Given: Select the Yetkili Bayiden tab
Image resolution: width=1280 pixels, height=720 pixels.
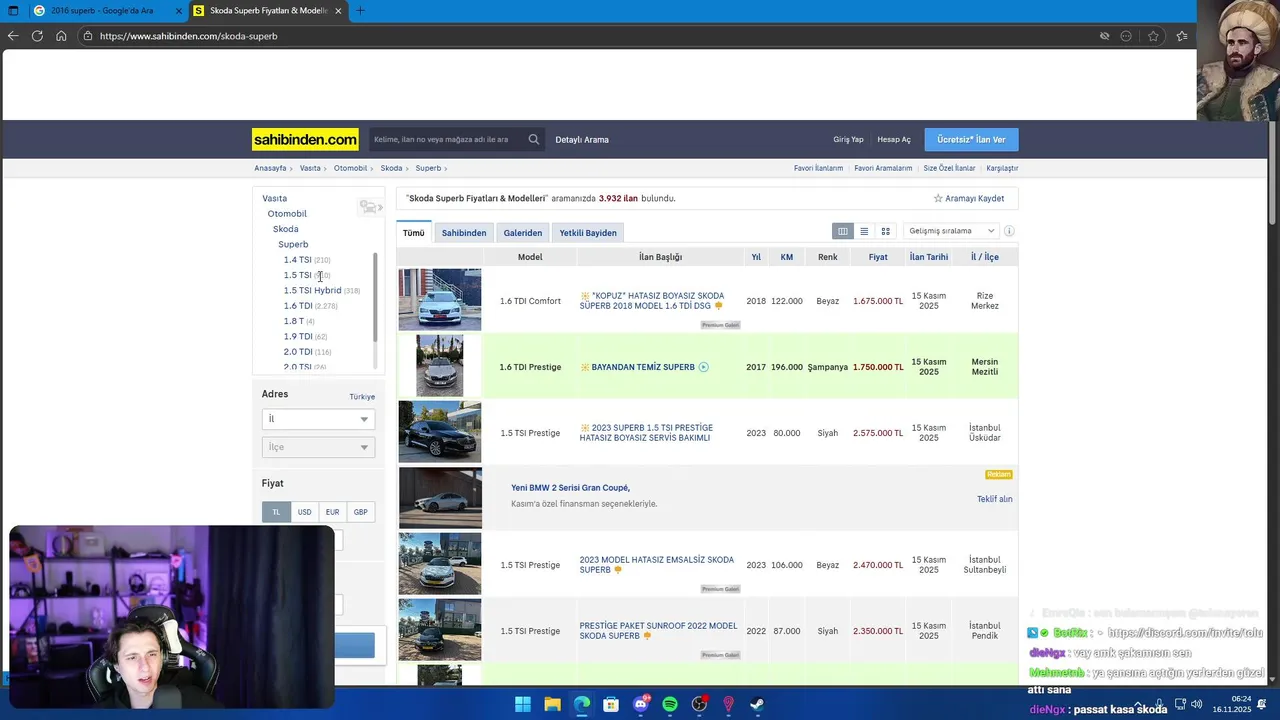Looking at the screenshot, I should [x=588, y=233].
